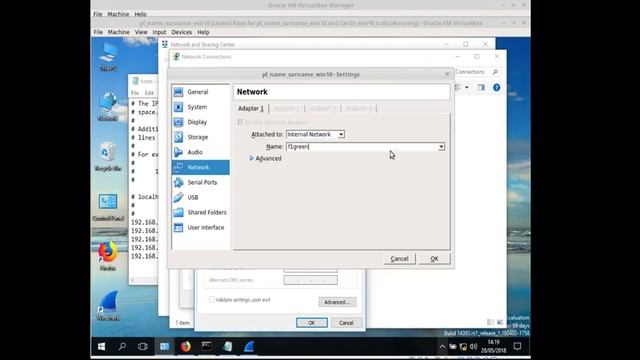Cancel the Settings dialog
640x360 pixels.
coord(399,259)
